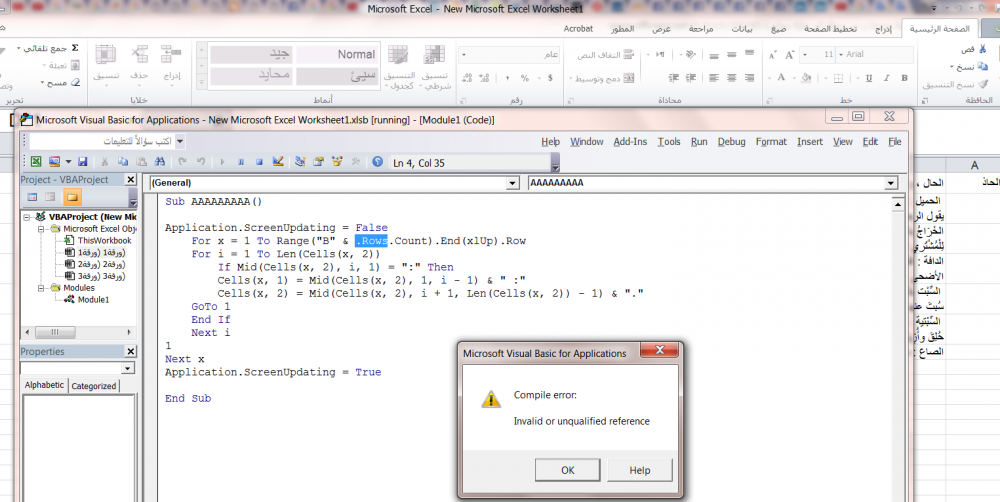
Task: Click the blue Help question icon
Action: pos(378,162)
